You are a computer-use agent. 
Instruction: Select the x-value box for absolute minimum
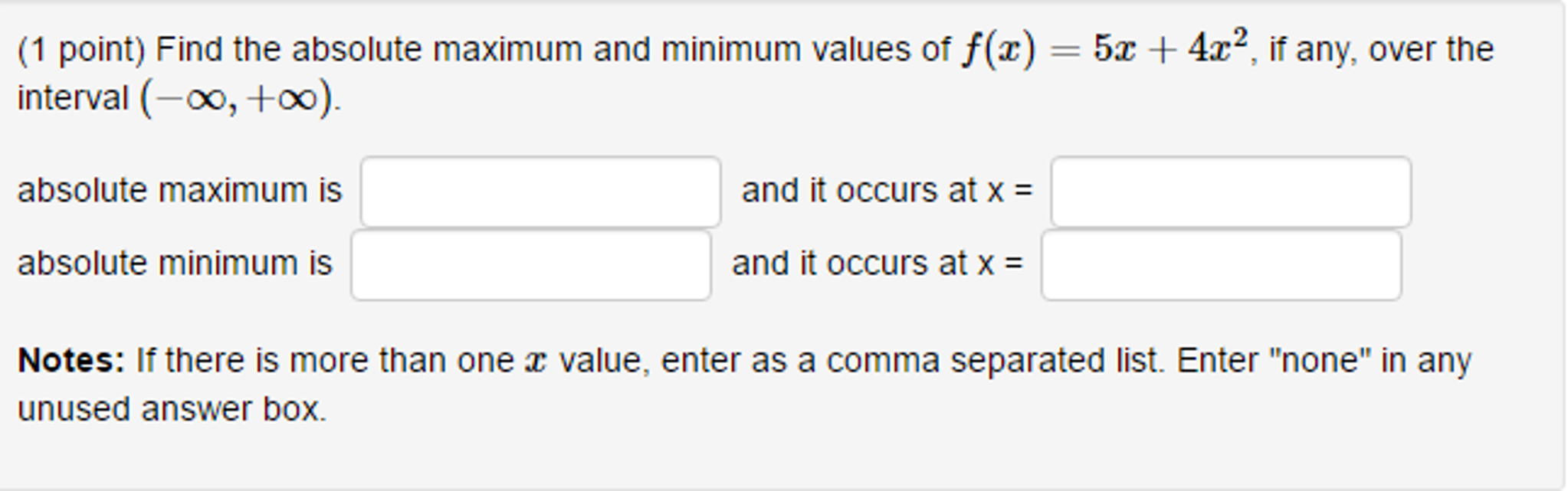coord(1222,263)
